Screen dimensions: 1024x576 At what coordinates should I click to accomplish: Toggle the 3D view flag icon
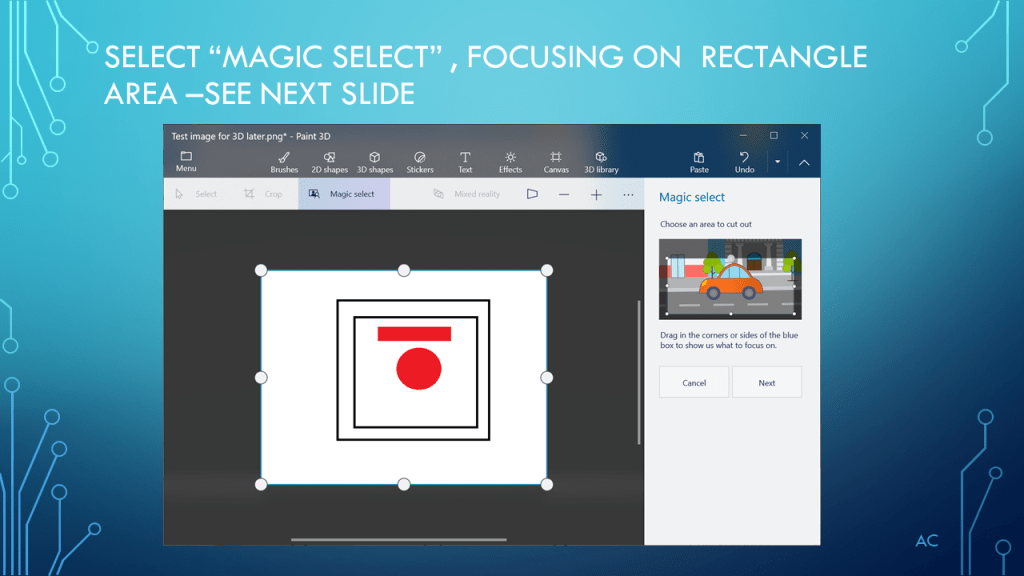[532, 194]
